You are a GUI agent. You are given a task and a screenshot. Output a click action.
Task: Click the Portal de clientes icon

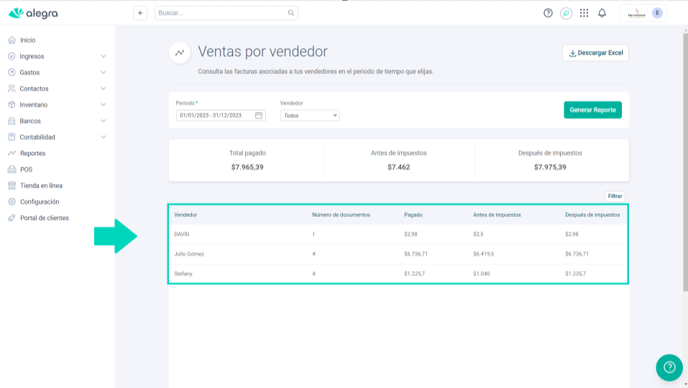pyautogui.click(x=12, y=218)
